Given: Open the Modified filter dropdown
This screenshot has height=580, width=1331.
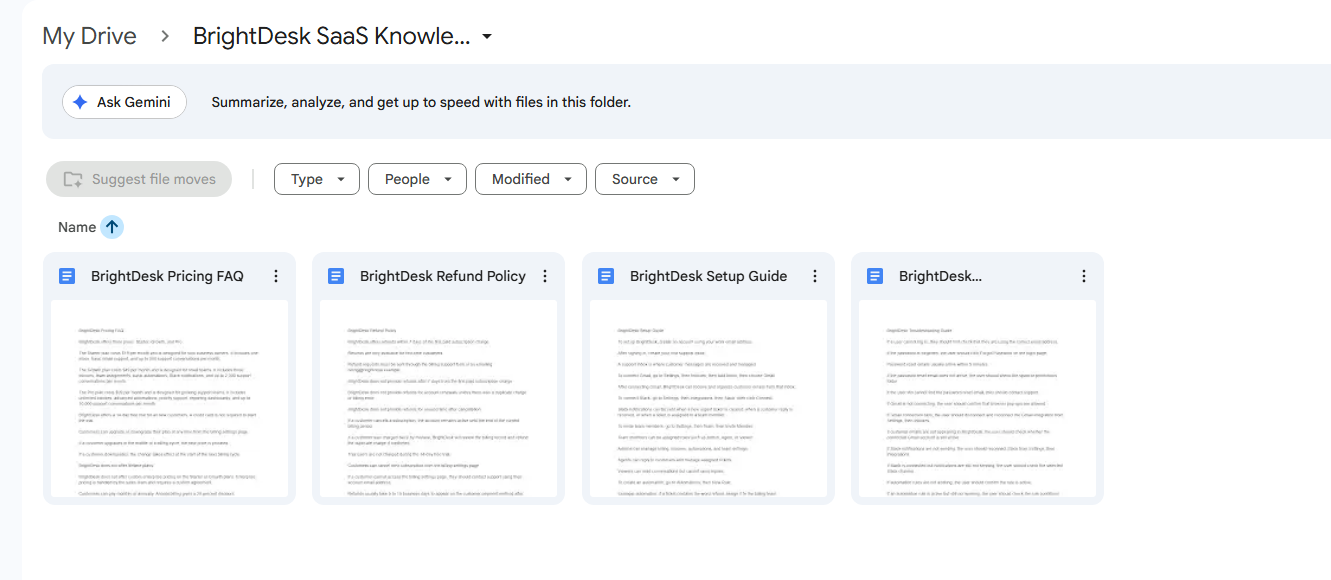Looking at the screenshot, I should click(x=530, y=179).
